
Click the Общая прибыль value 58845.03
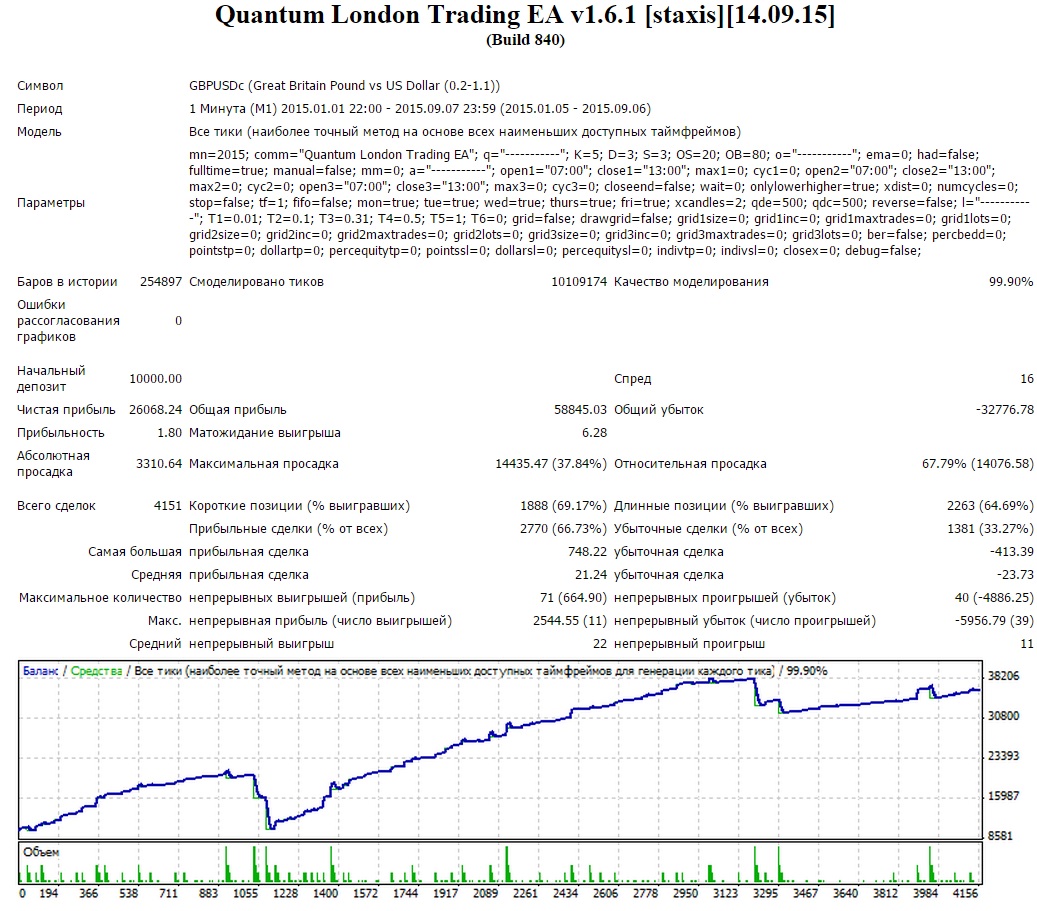point(580,410)
